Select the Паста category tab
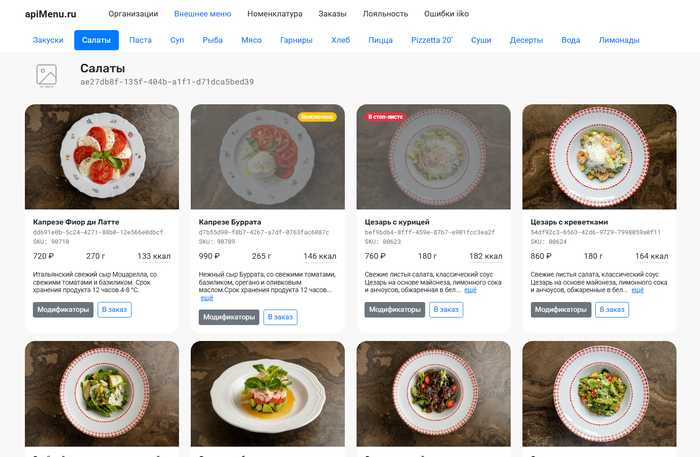Screen dimensions: 700x457 click(141, 40)
